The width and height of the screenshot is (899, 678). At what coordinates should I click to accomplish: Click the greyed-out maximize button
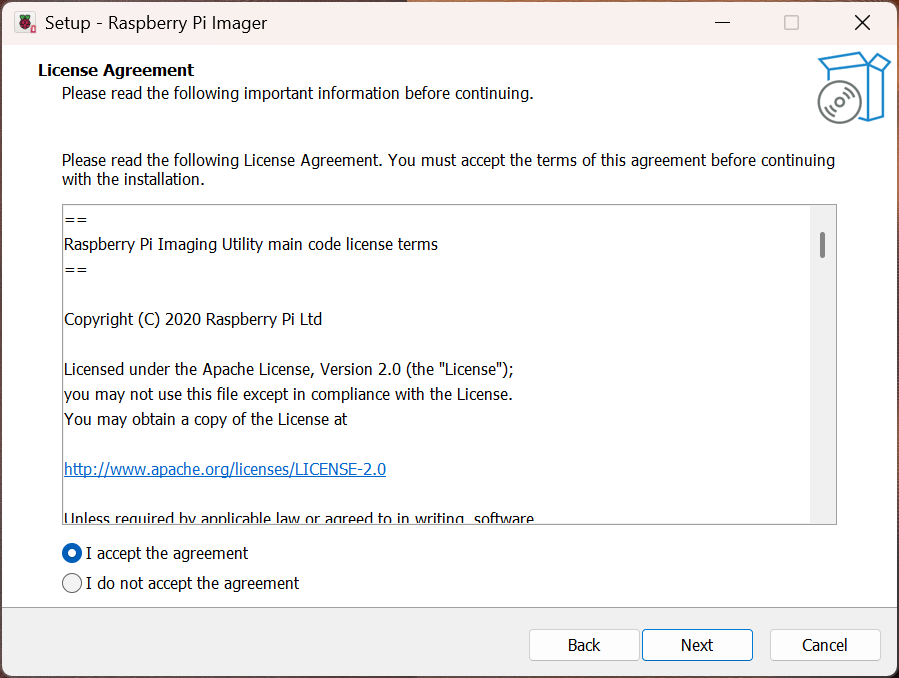(791, 23)
